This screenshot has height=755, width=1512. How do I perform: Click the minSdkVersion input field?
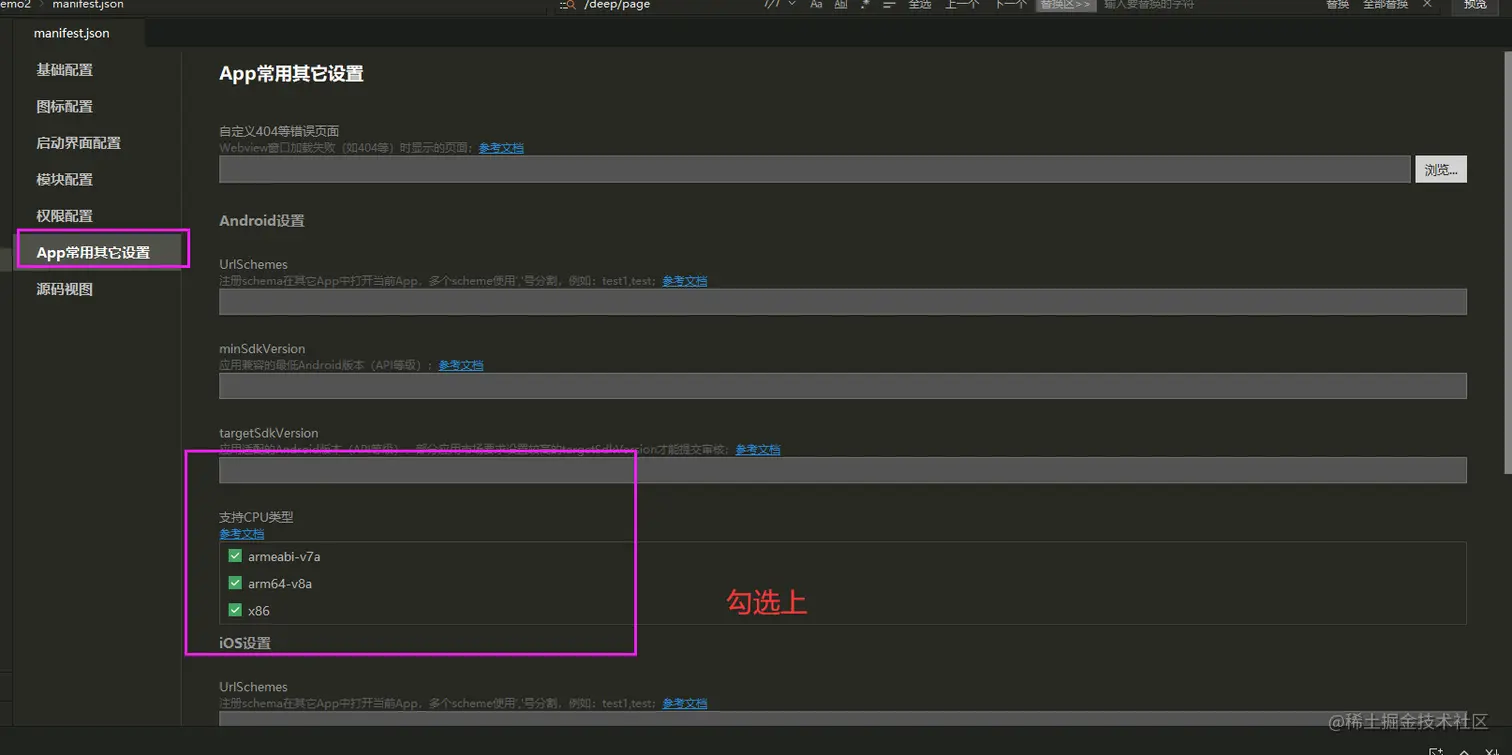[843, 386]
